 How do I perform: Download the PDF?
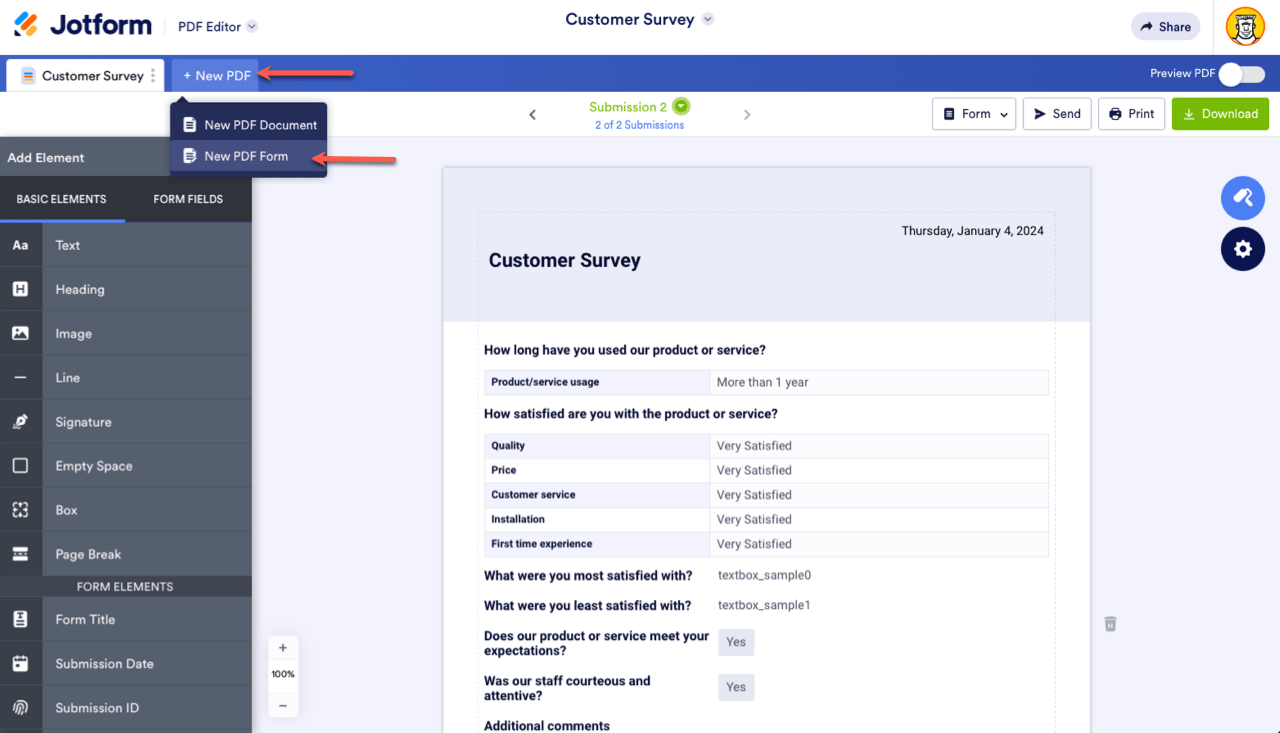click(x=1220, y=114)
